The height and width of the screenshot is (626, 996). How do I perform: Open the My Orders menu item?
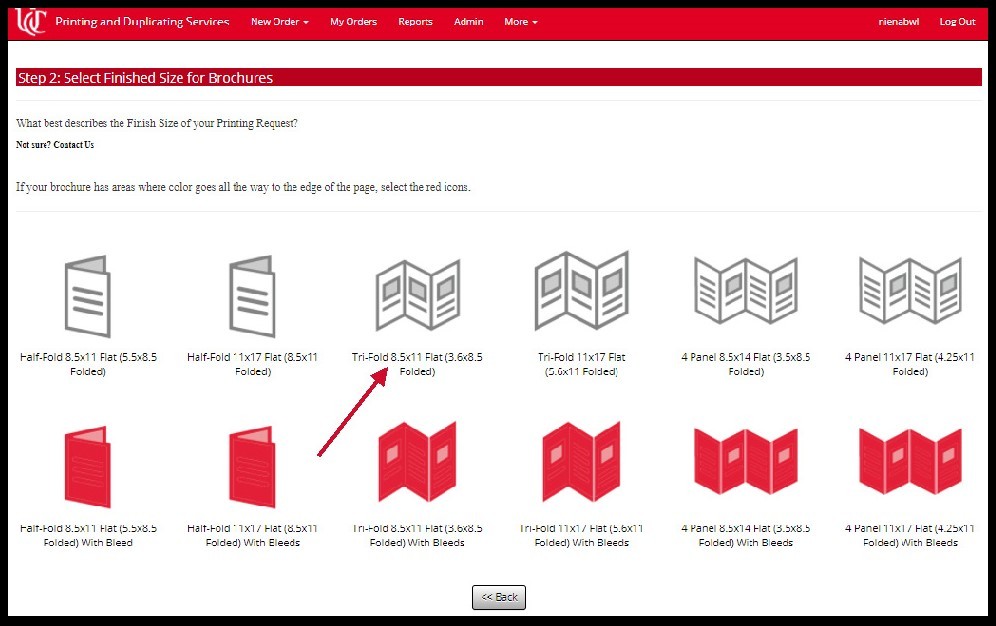[353, 20]
